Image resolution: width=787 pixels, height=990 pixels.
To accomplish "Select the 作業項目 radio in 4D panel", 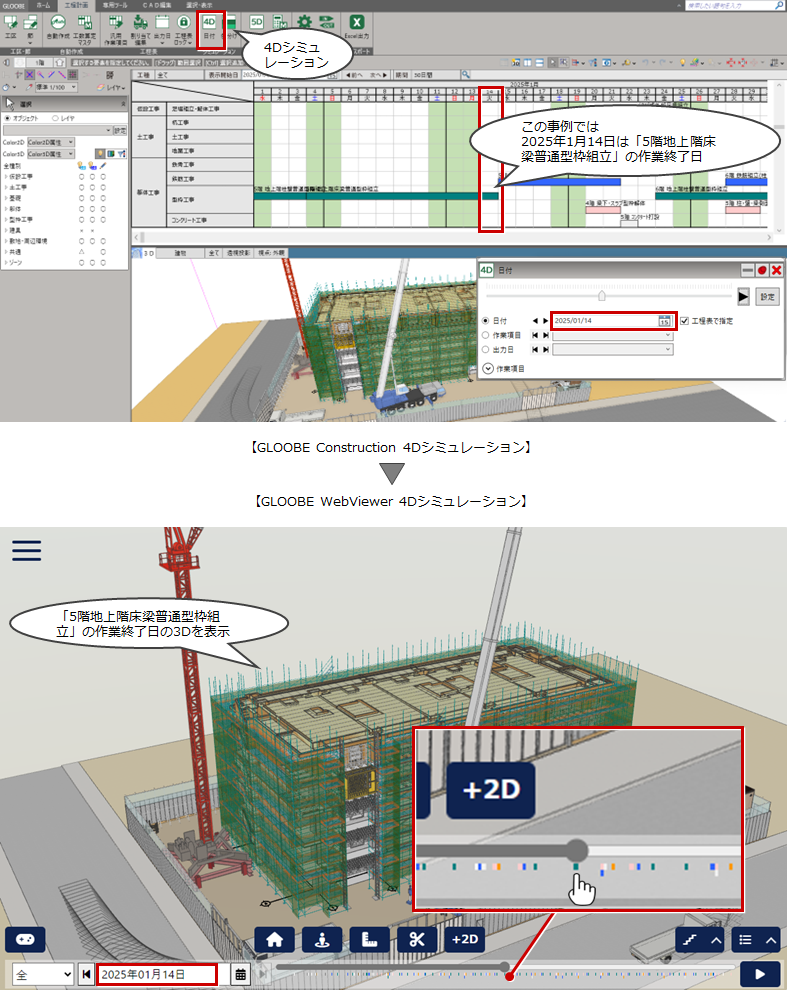I will [x=486, y=335].
